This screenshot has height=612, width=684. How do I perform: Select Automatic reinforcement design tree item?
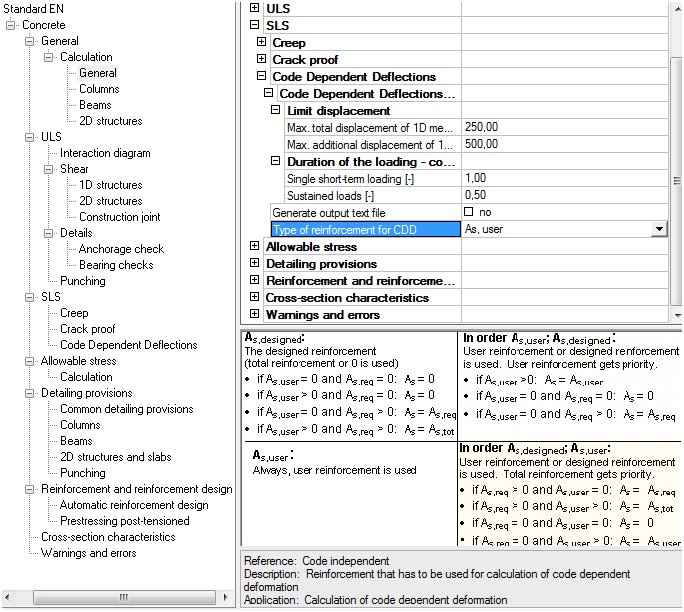click(134, 505)
